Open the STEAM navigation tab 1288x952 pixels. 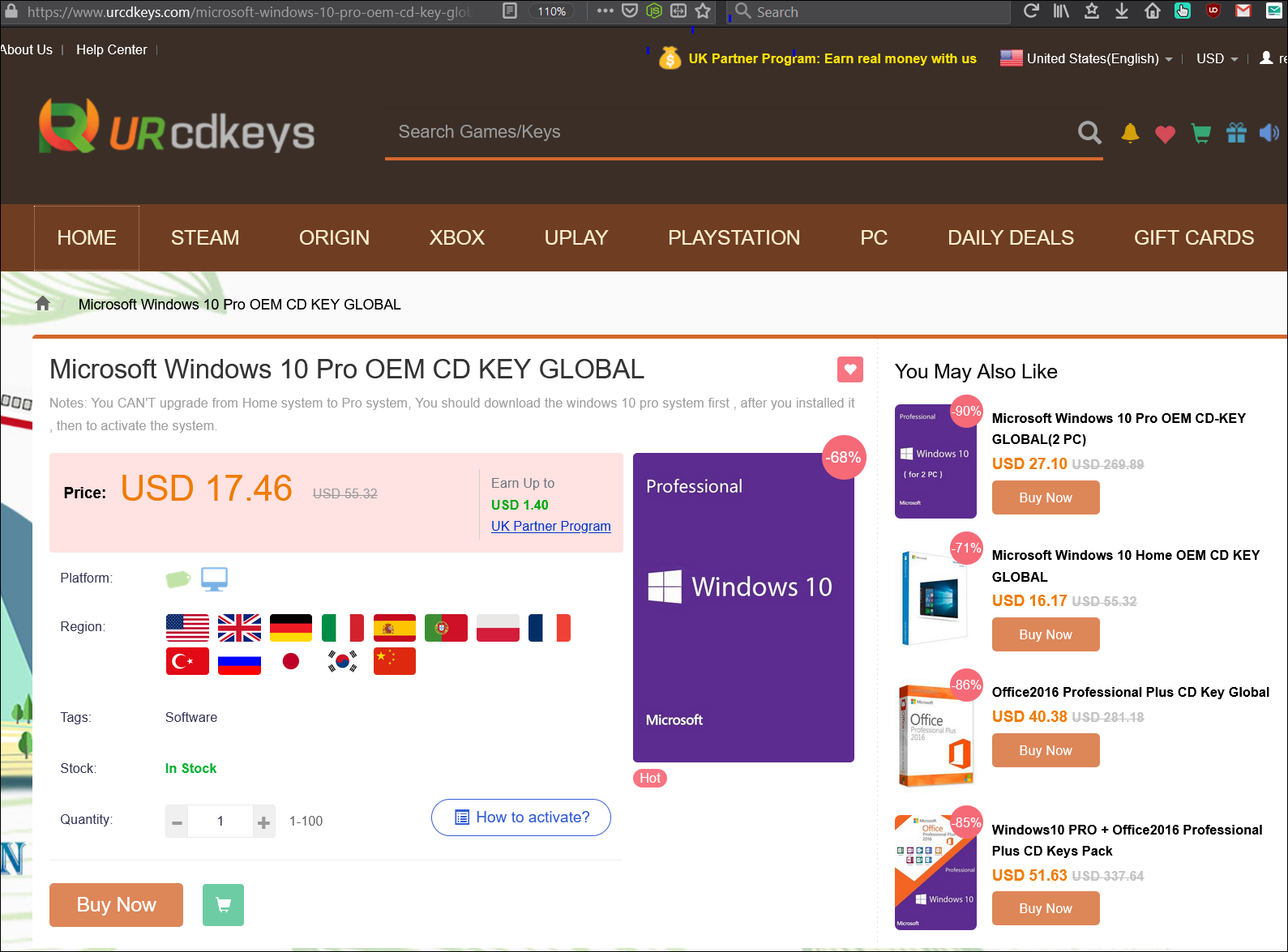tap(205, 237)
